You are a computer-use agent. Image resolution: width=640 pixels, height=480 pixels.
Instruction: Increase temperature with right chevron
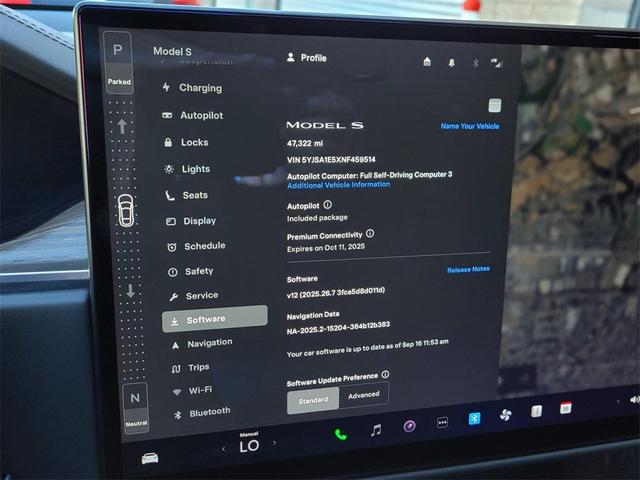tap(275, 442)
